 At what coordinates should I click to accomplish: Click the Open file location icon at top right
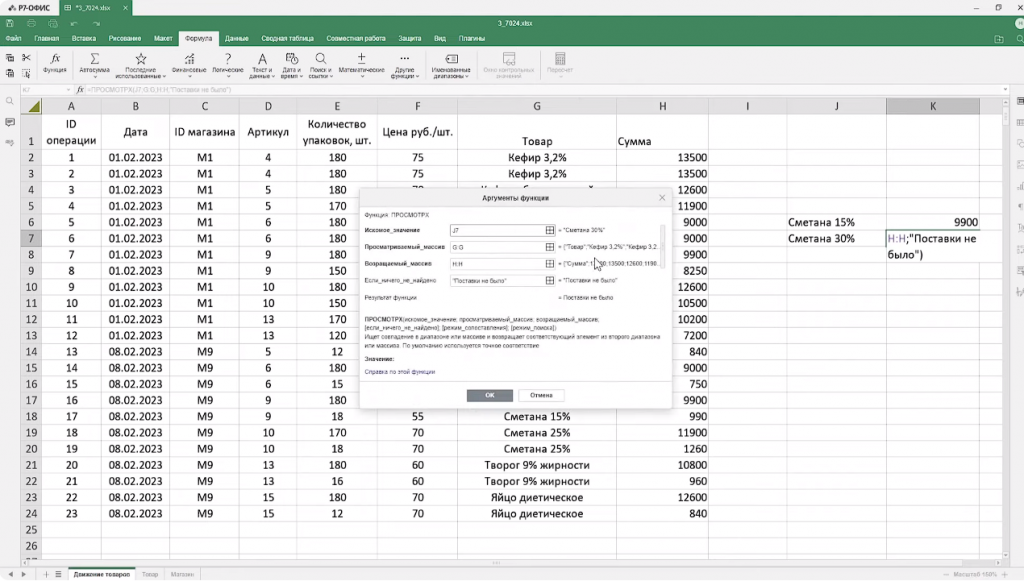tap(999, 39)
